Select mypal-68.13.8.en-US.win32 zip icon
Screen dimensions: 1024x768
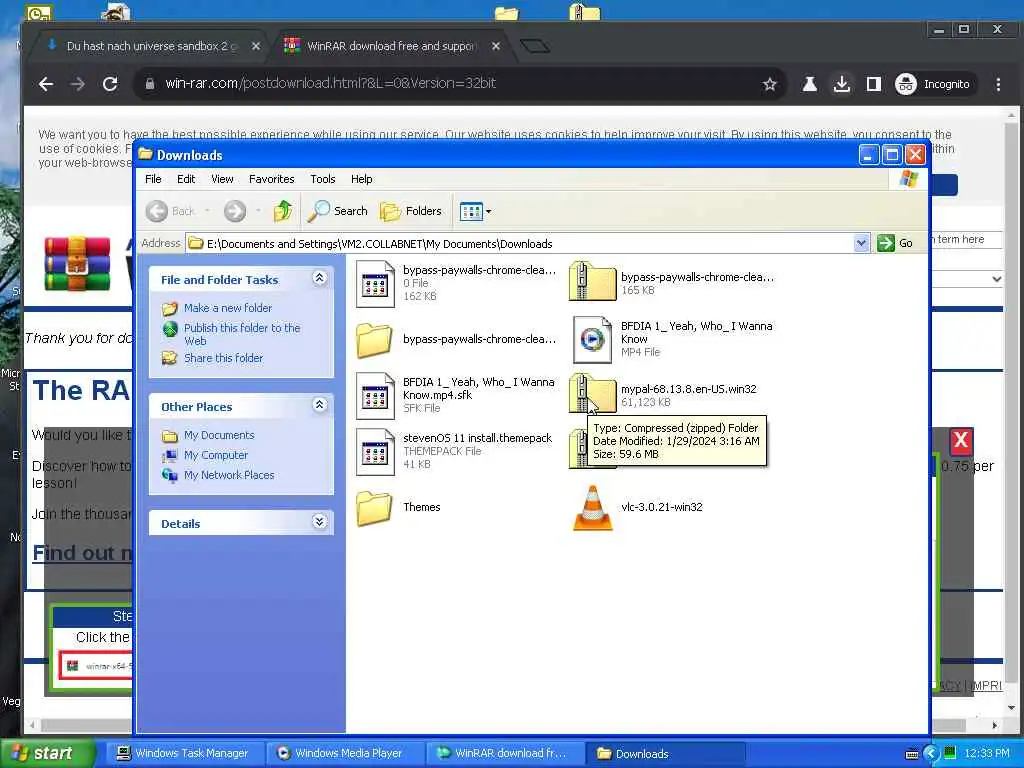pos(592,393)
